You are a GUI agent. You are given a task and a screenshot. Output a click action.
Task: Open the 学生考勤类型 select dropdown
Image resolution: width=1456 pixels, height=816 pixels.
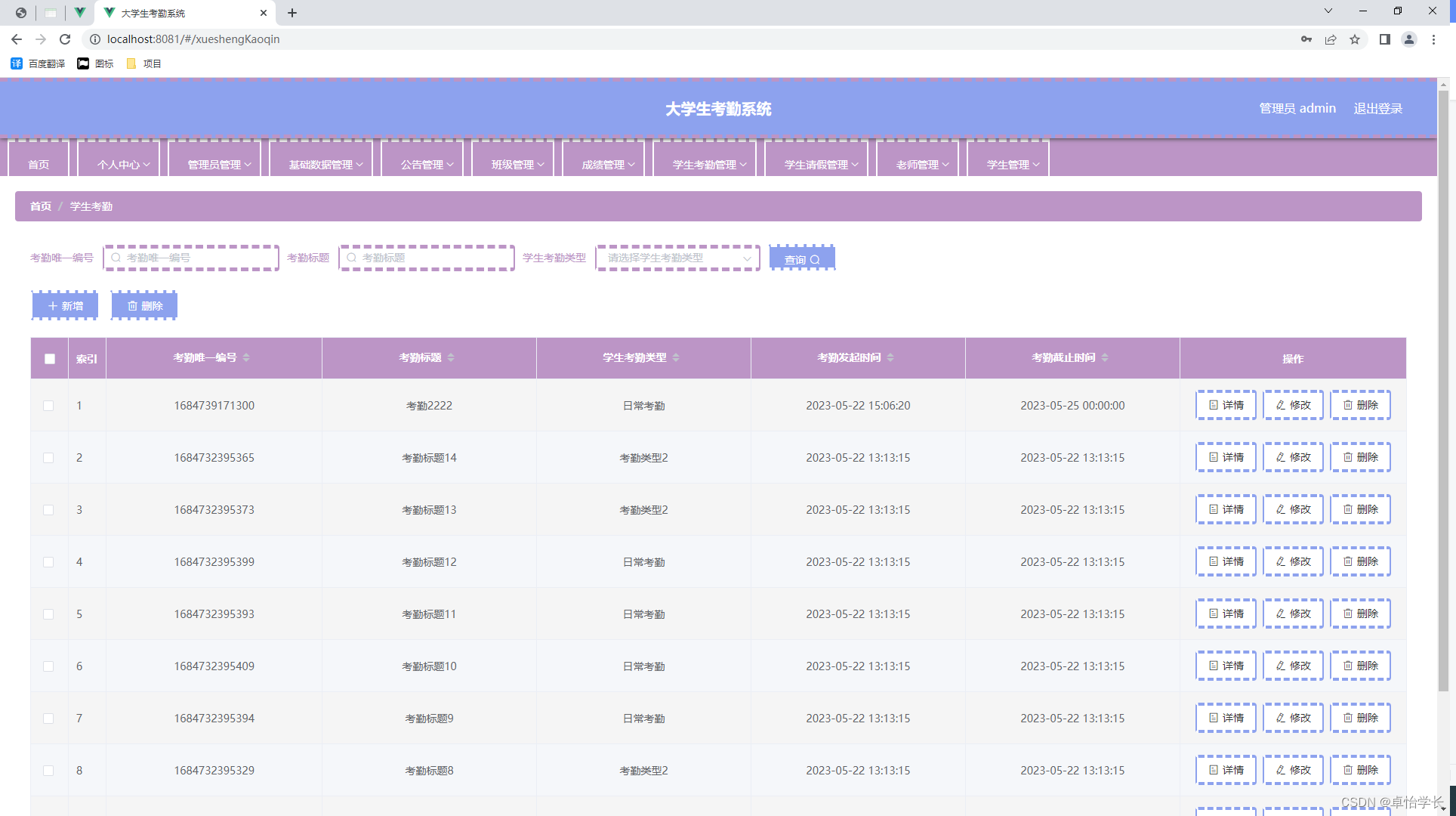[x=677, y=258]
